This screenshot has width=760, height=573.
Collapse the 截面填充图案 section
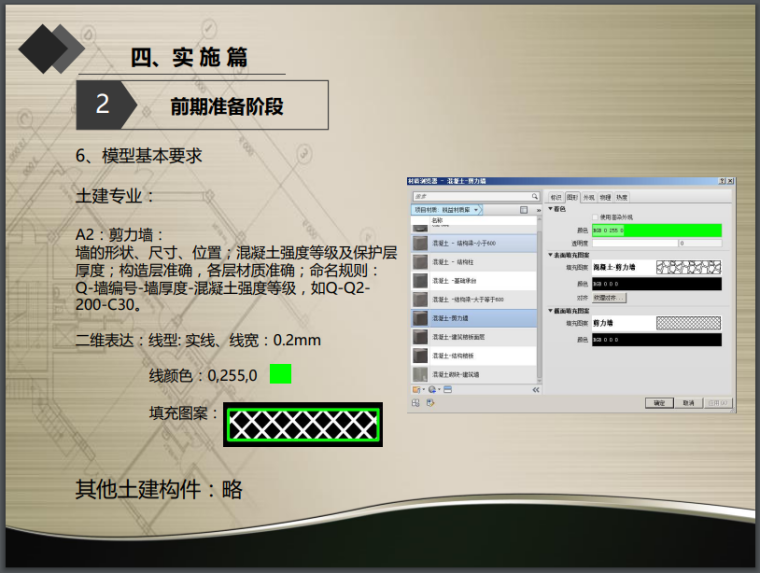pyautogui.click(x=550, y=310)
